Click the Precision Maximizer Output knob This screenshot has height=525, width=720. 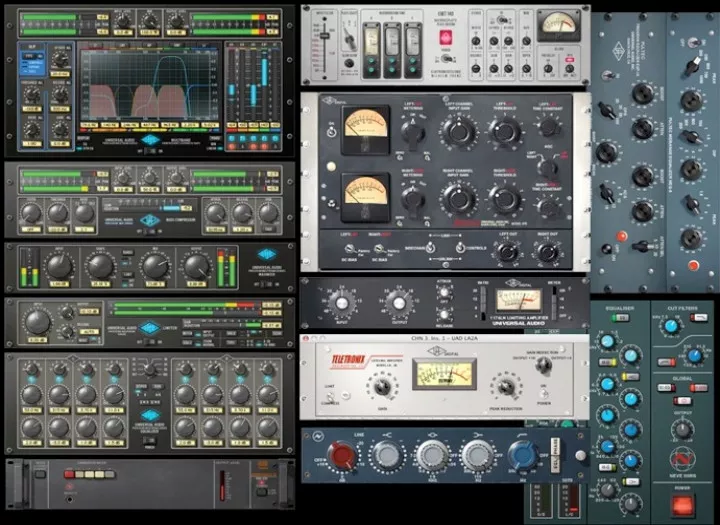(197, 266)
